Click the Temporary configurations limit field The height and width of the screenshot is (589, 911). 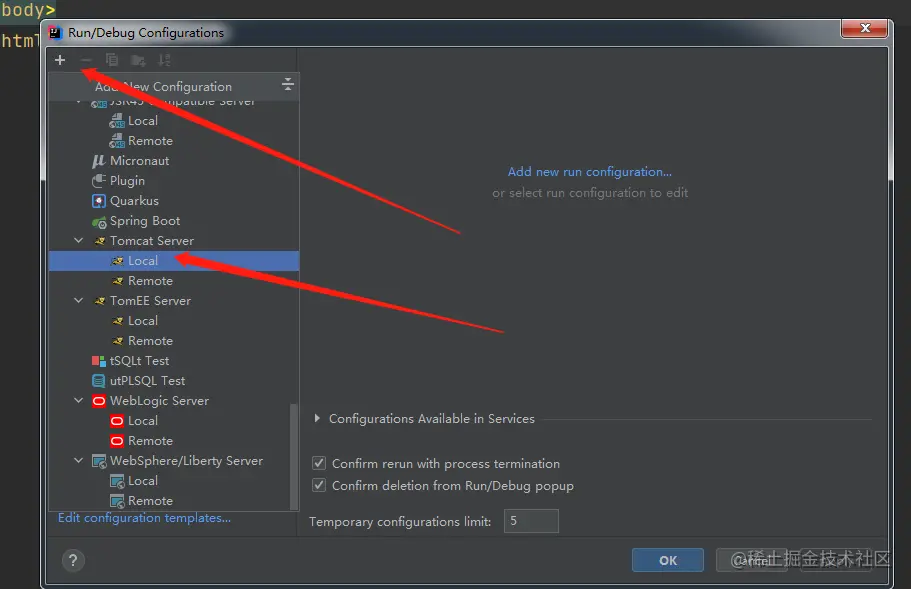[531, 521]
